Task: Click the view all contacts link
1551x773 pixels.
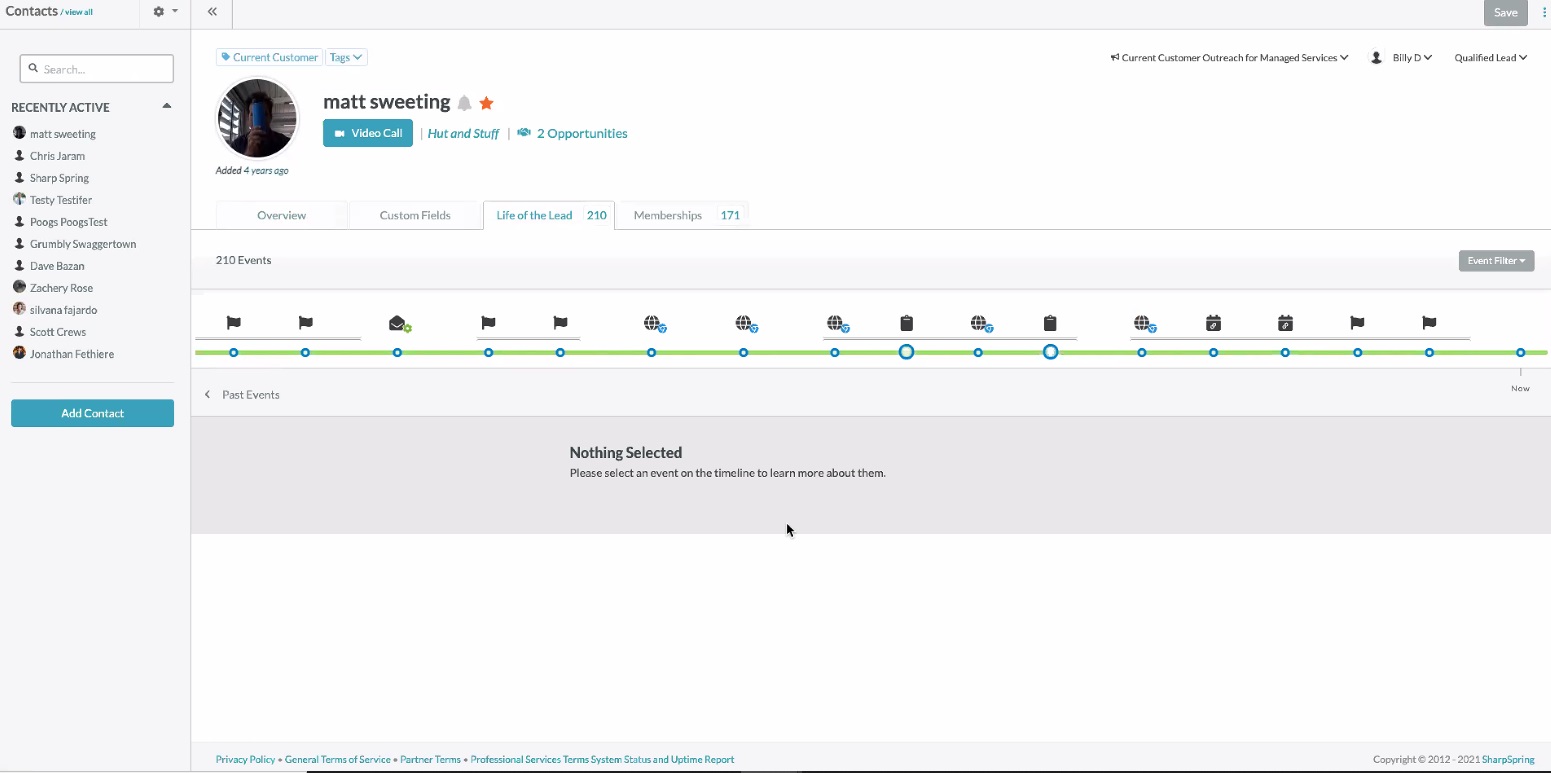Action: [79, 13]
